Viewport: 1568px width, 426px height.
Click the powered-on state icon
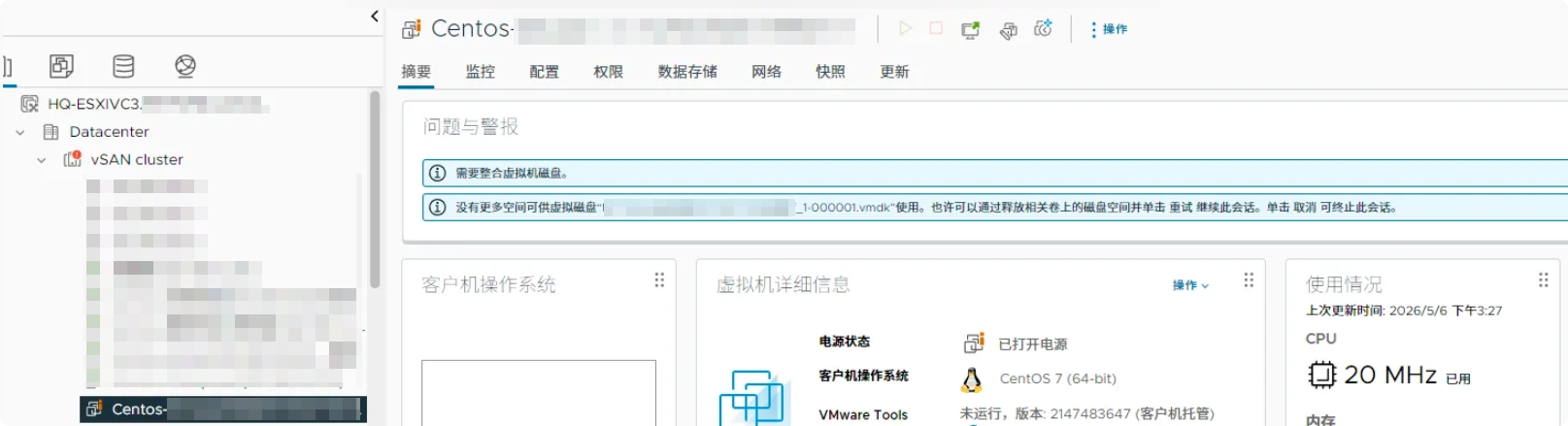point(973,343)
